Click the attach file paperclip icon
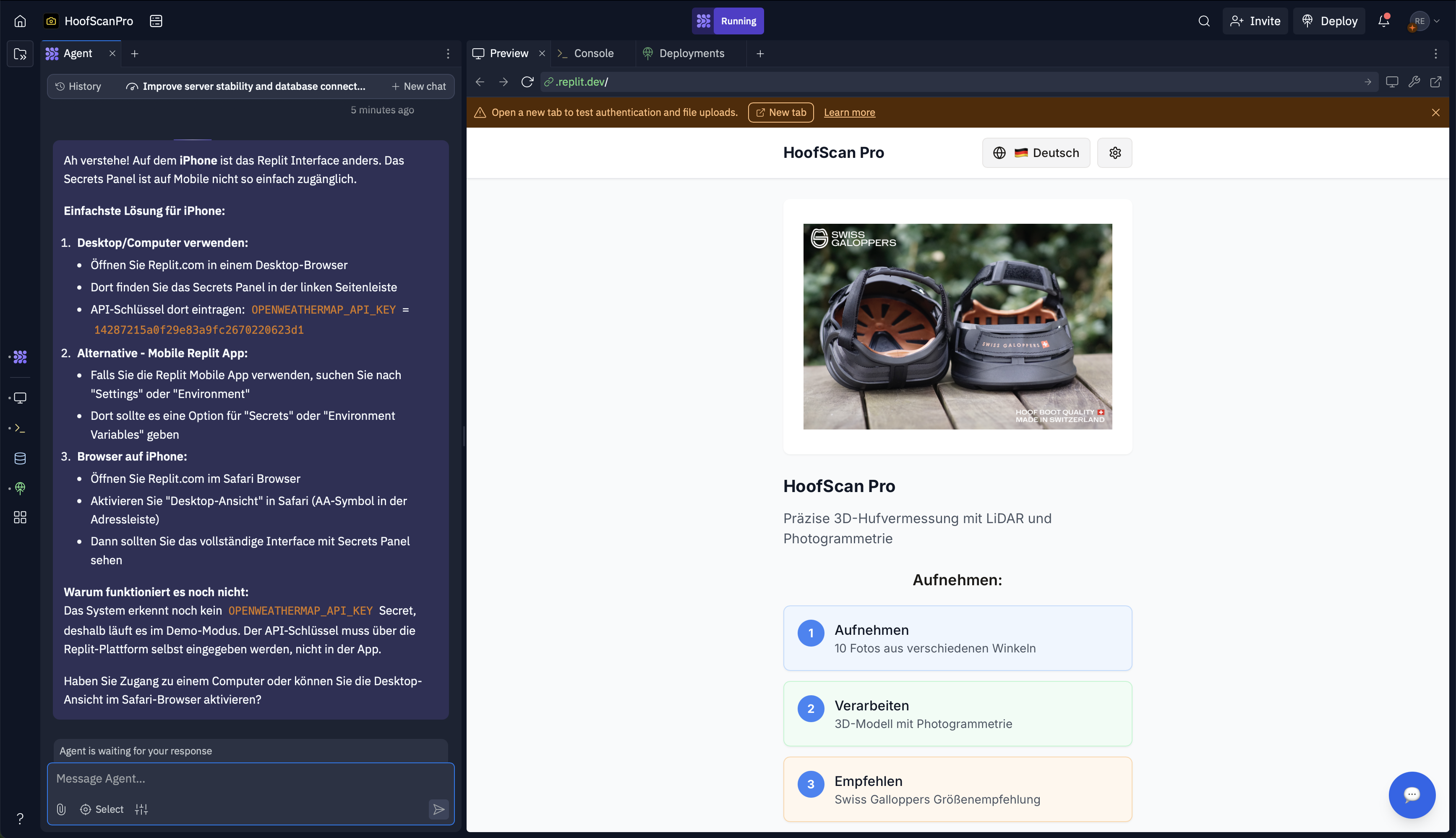Image resolution: width=1456 pixels, height=838 pixels. click(62, 809)
